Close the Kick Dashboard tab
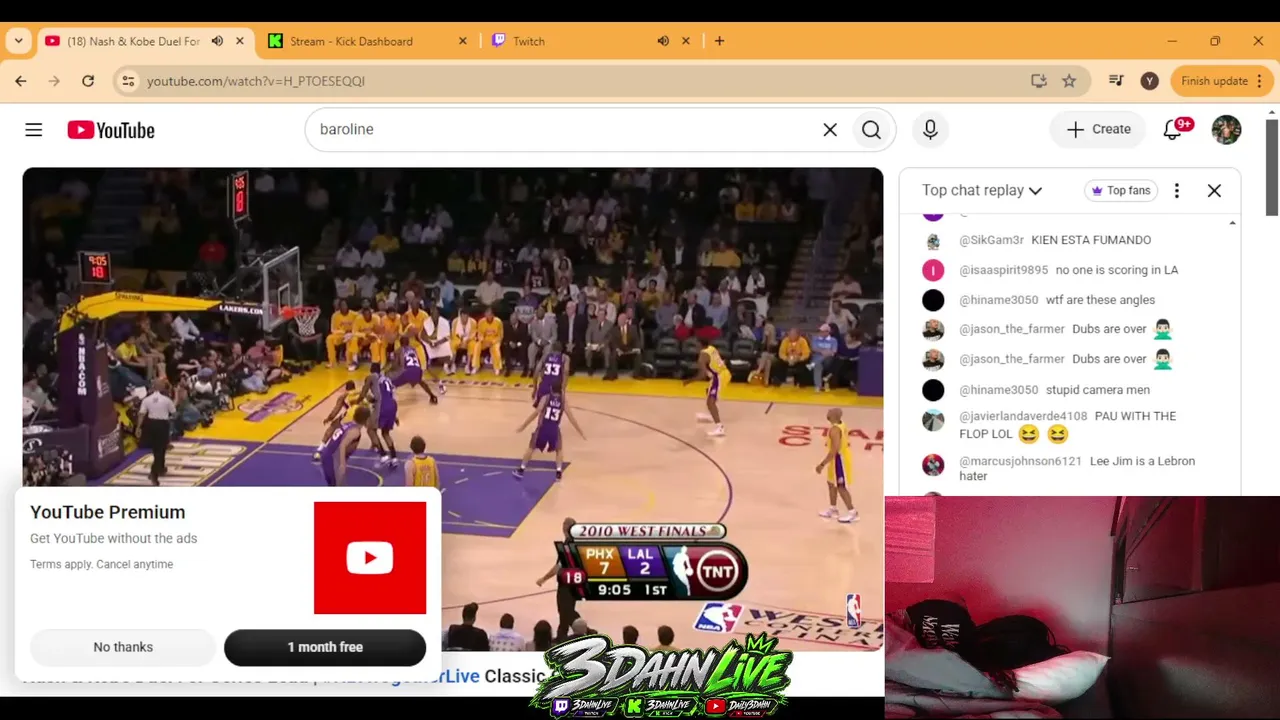The image size is (1280, 720). (x=463, y=41)
